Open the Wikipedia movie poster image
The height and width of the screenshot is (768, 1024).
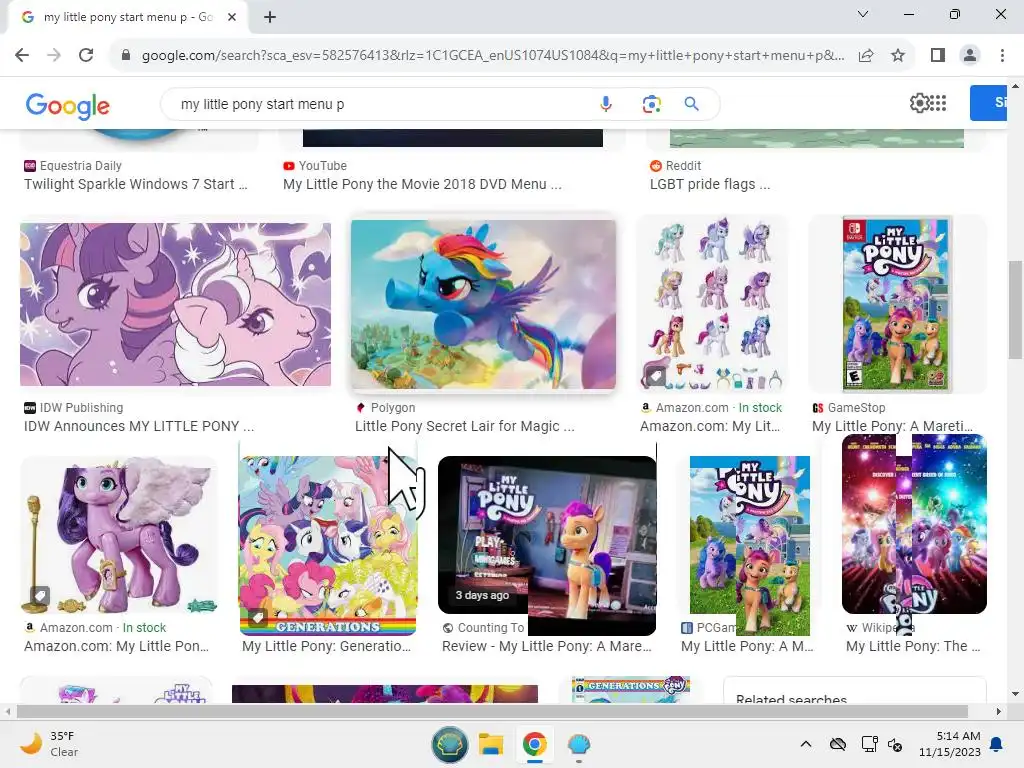pos(914,526)
